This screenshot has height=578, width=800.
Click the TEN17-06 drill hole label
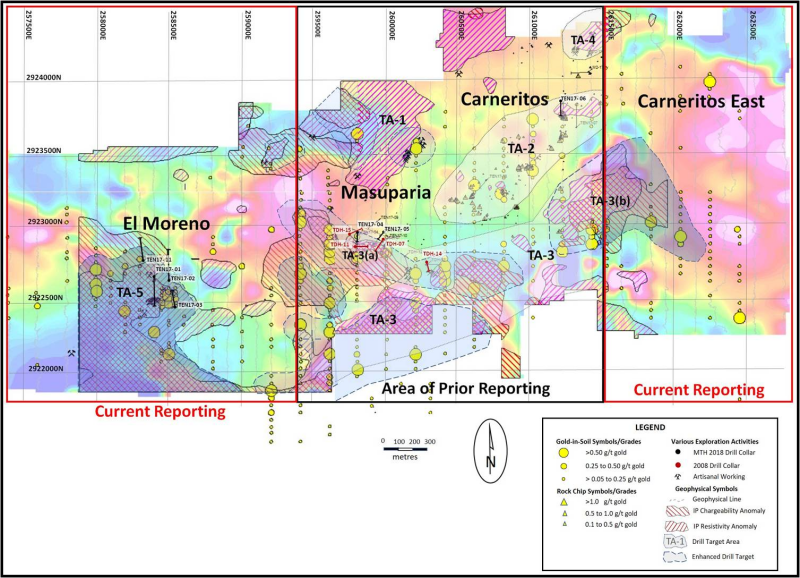click(573, 98)
